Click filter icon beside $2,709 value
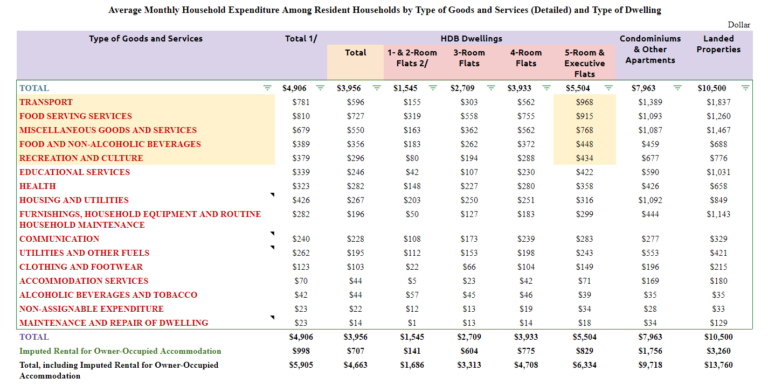Image resolution: width=768 pixels, height=392 pixels. pos(490,88)
